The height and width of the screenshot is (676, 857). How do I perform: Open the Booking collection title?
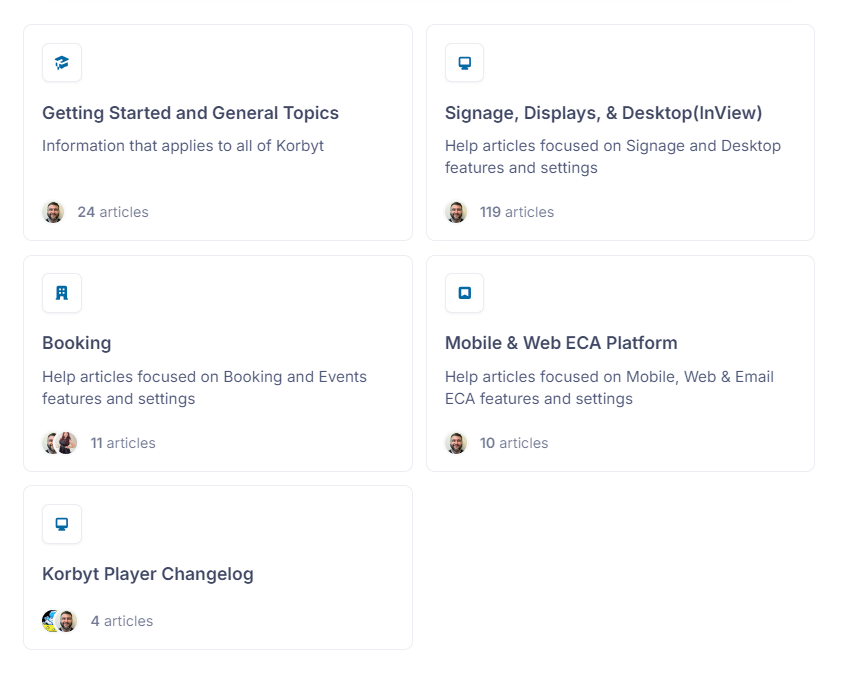click(x=77, y=343)
